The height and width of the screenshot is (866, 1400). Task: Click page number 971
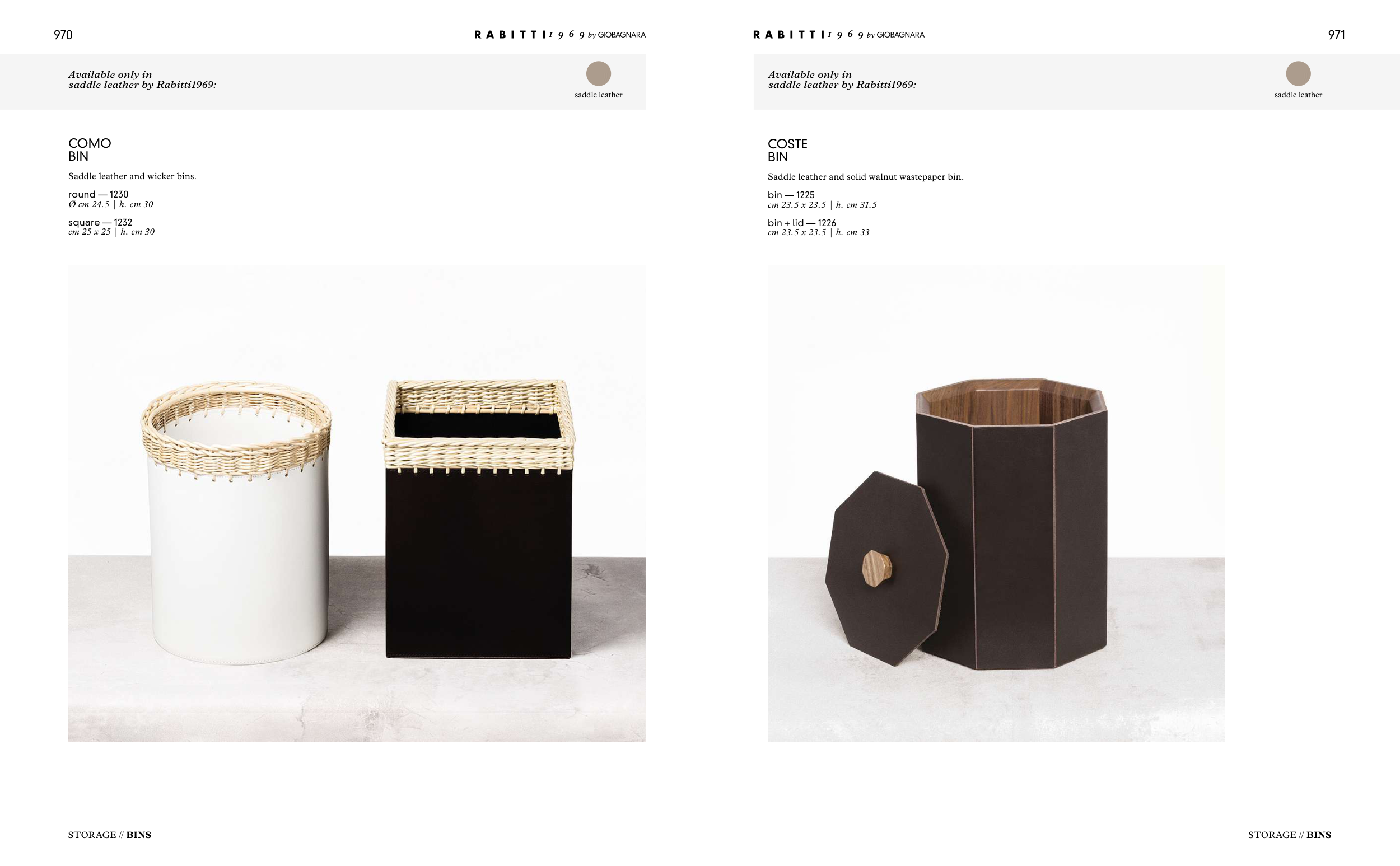point(1336,35)
